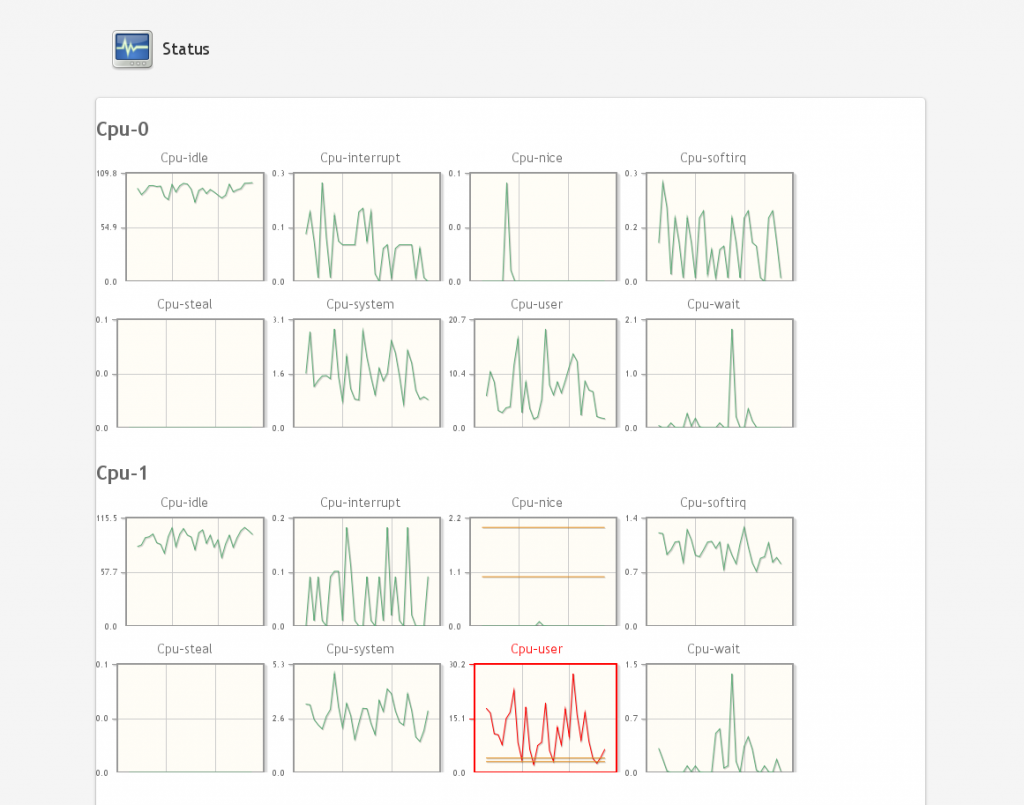Click the Cpu-1 section heading

pyautogui.click(x=122, y=473)
